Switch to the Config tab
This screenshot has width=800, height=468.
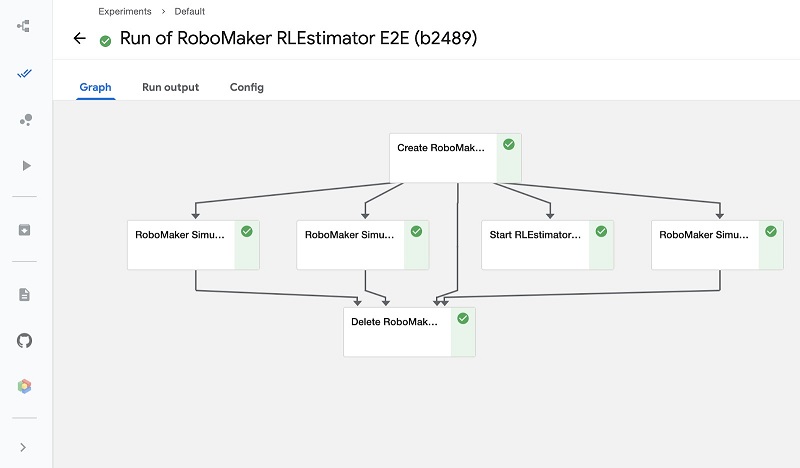pos(246,87)
